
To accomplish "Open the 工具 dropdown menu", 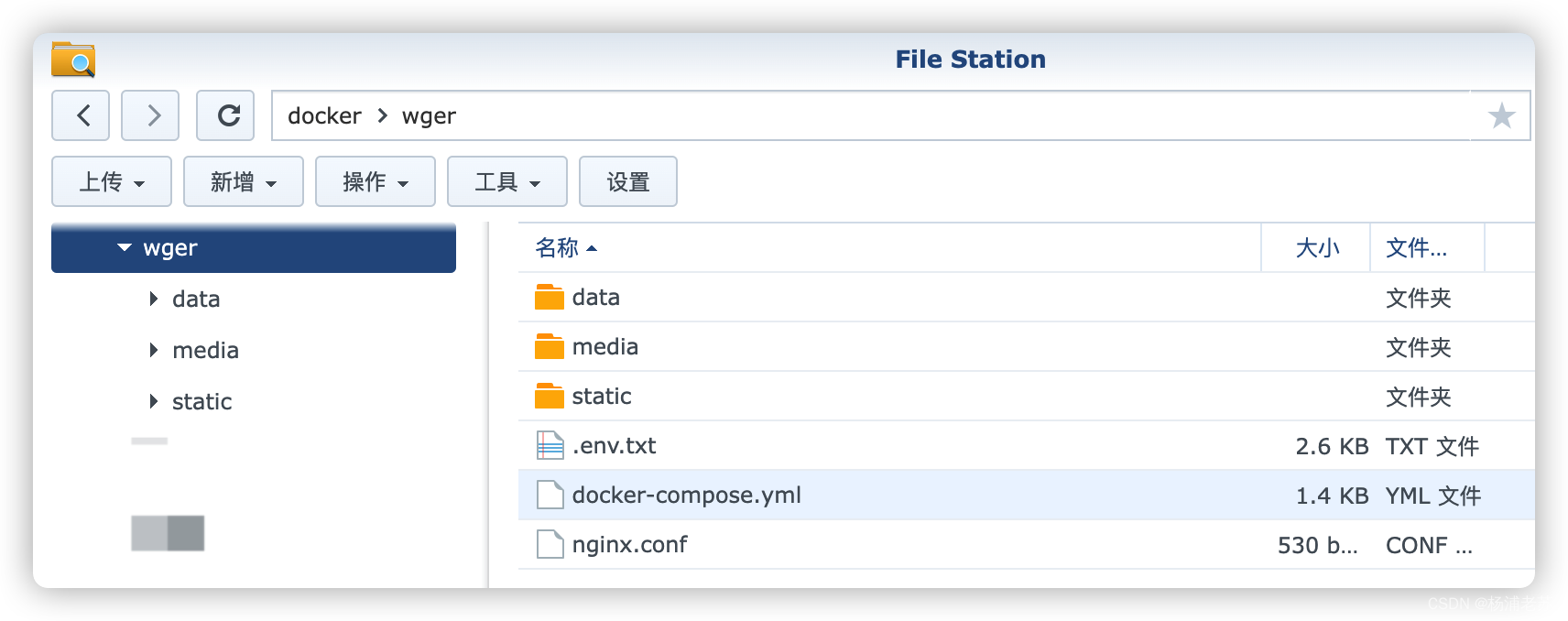I will click(507, 181).
